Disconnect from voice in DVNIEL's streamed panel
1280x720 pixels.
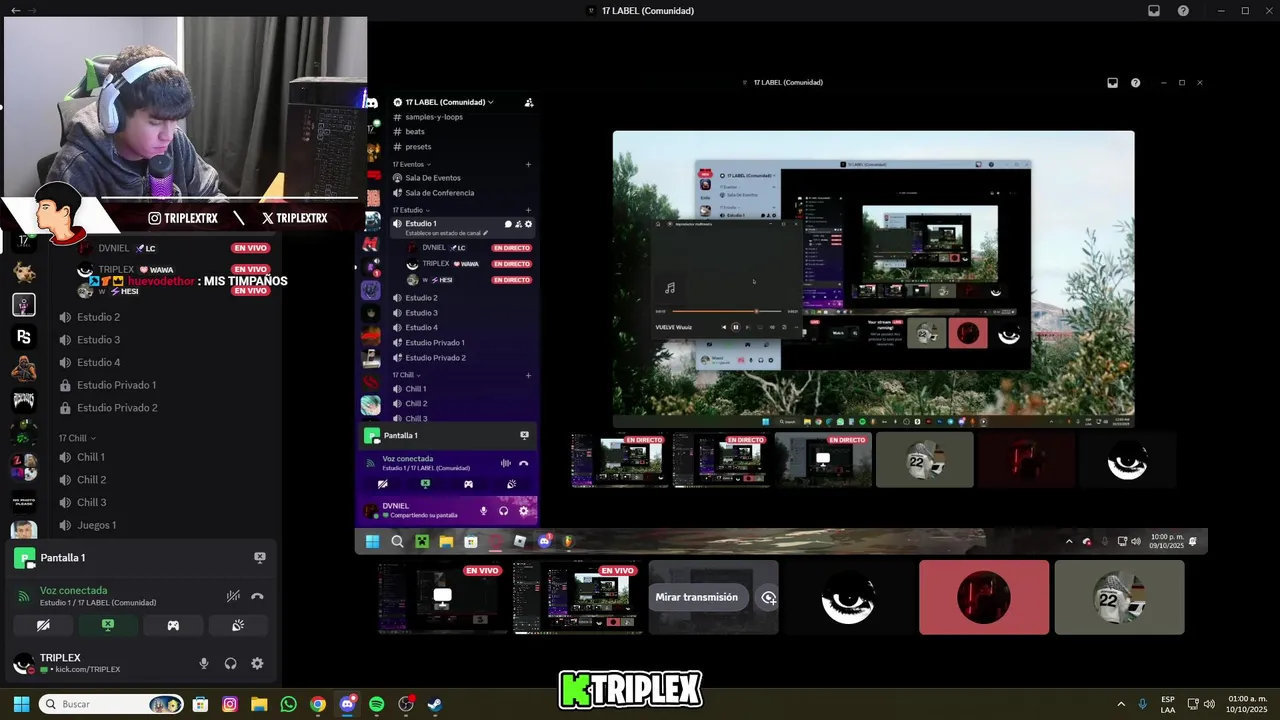pos(523,463)
